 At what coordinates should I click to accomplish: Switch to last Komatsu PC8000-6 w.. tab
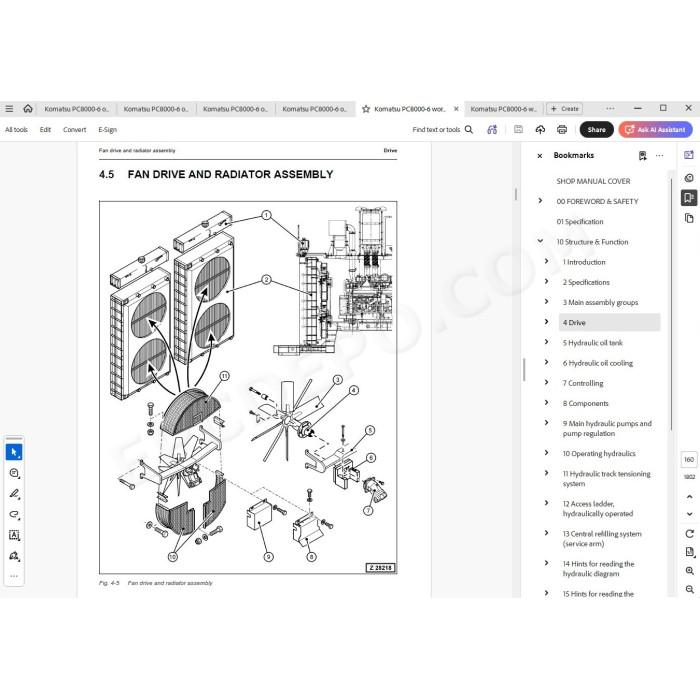503,108
